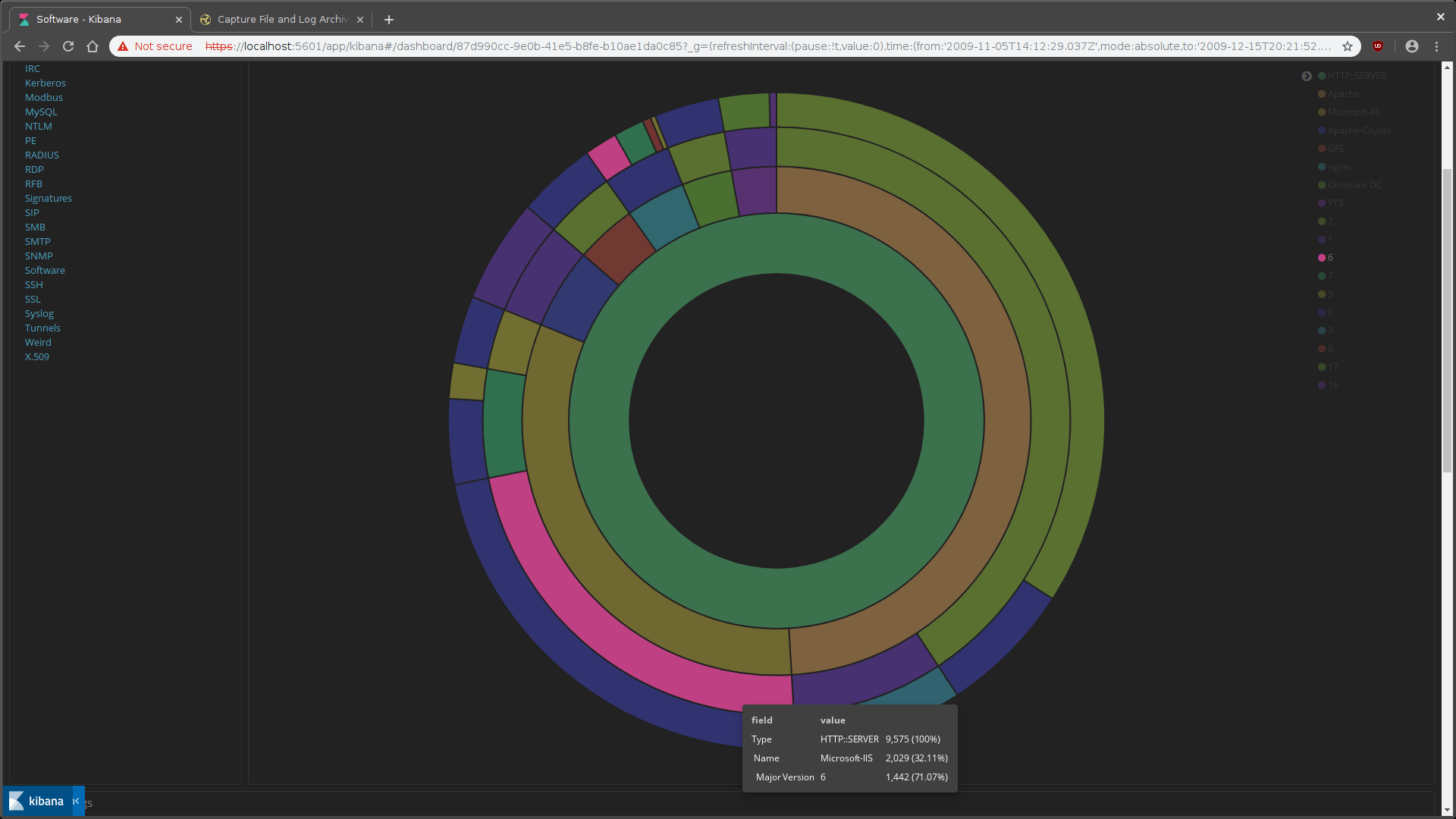Go to the browser home page icon
This screenshot has width=1456, height=819.
(x=93, y=46)
